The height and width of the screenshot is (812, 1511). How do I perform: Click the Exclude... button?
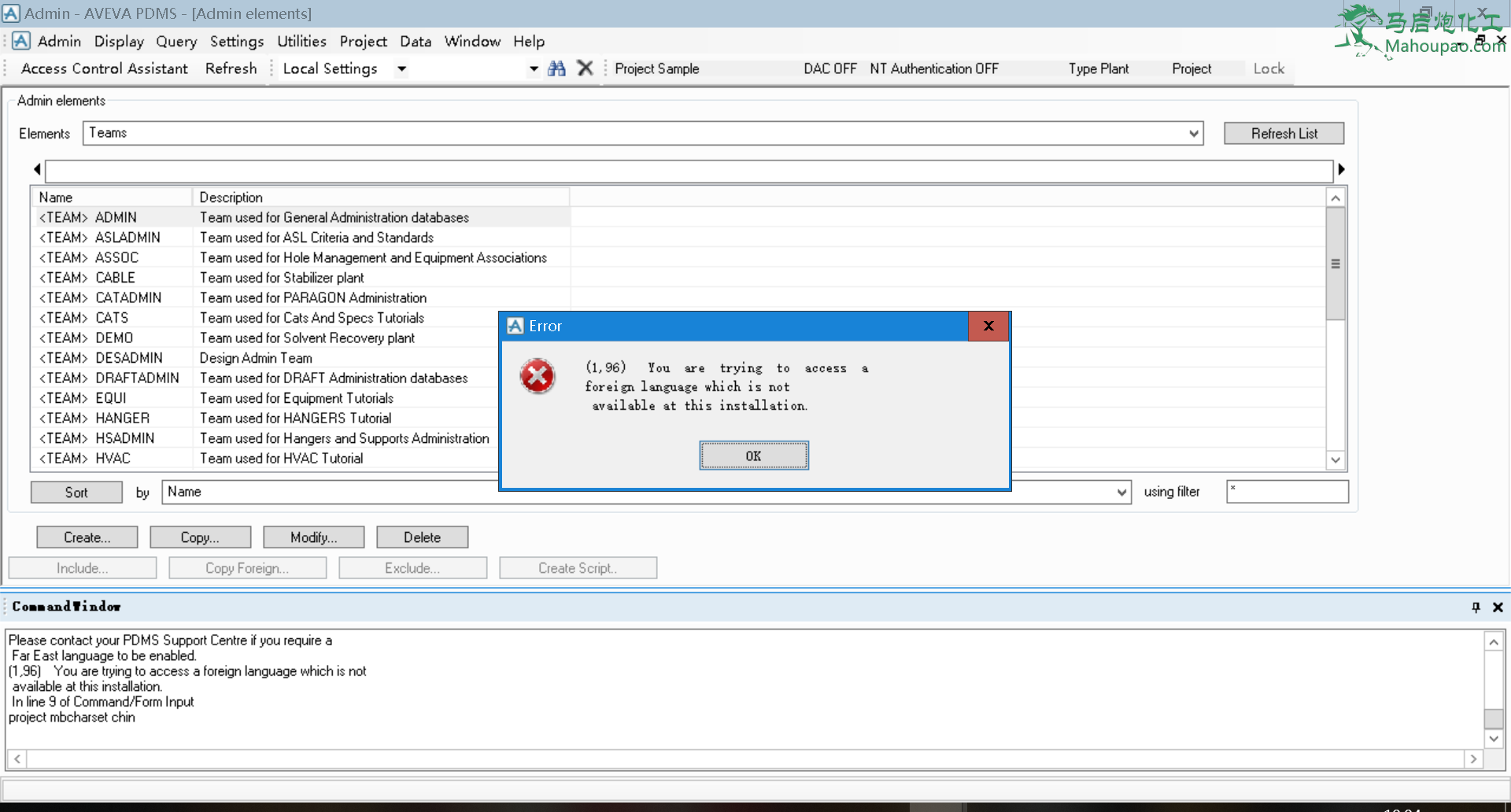point(412,568)
